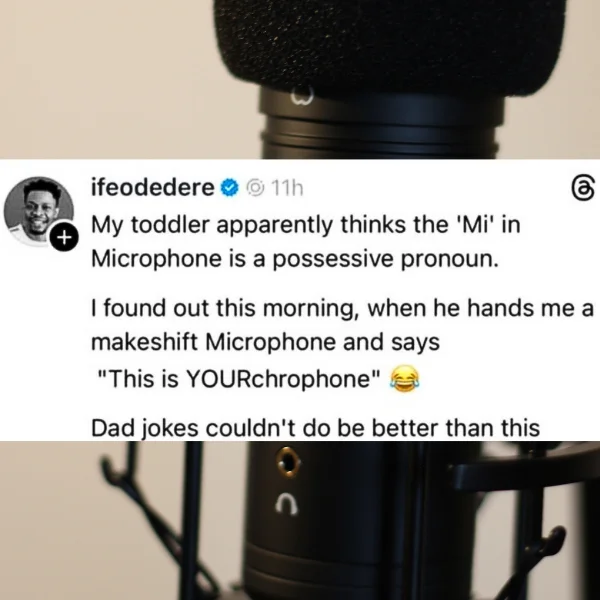The image size is (600, 600).
Task: Click the 11h timestamp
Action: coord(287,188)
